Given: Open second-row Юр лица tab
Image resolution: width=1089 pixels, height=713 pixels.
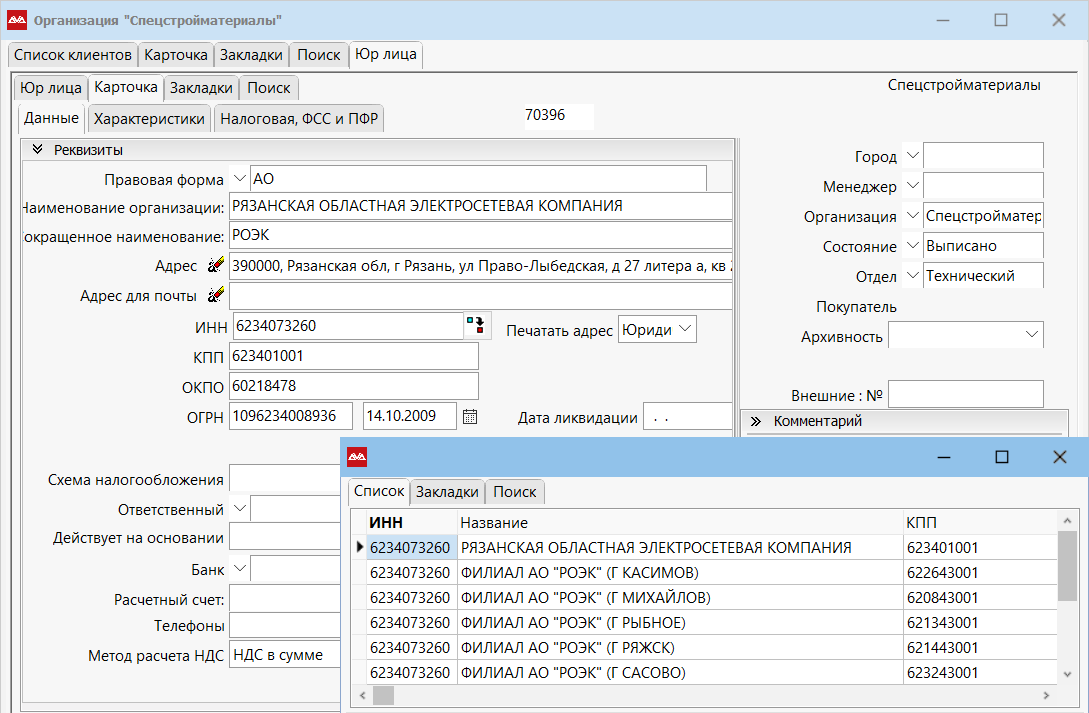Looking at the screenshot, I should 51,88.
